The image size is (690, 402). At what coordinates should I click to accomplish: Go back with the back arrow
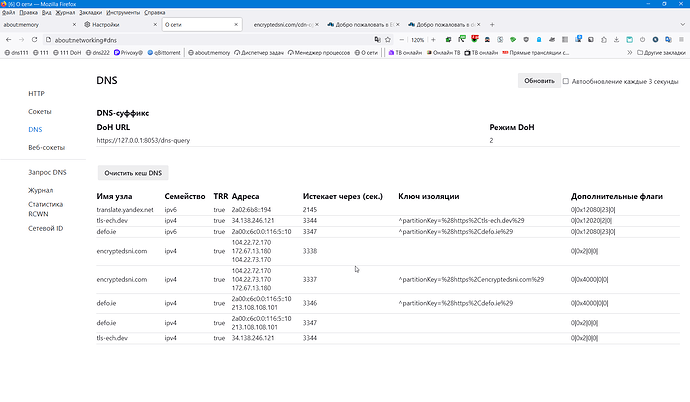coord(9,40)
